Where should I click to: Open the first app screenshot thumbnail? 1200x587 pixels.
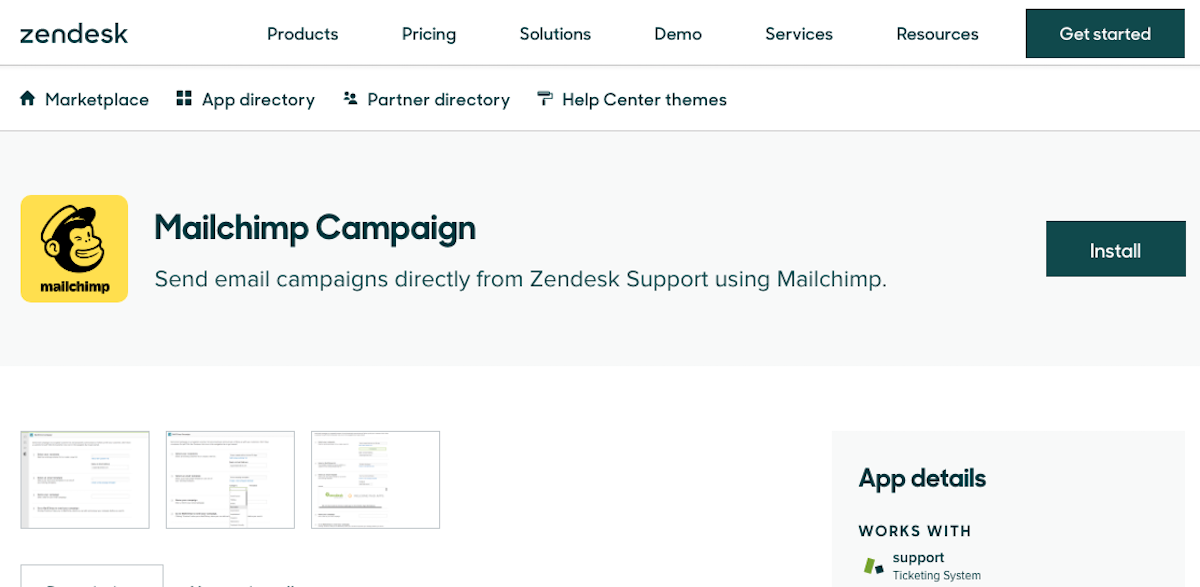(x=85, y=480)
